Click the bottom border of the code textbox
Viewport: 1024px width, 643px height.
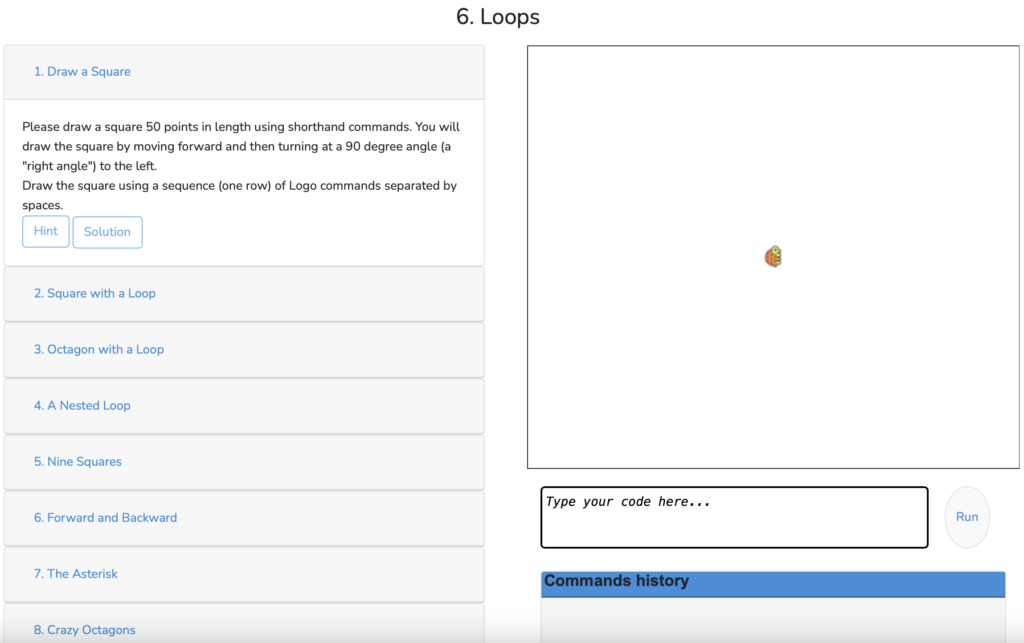point(734,547)
